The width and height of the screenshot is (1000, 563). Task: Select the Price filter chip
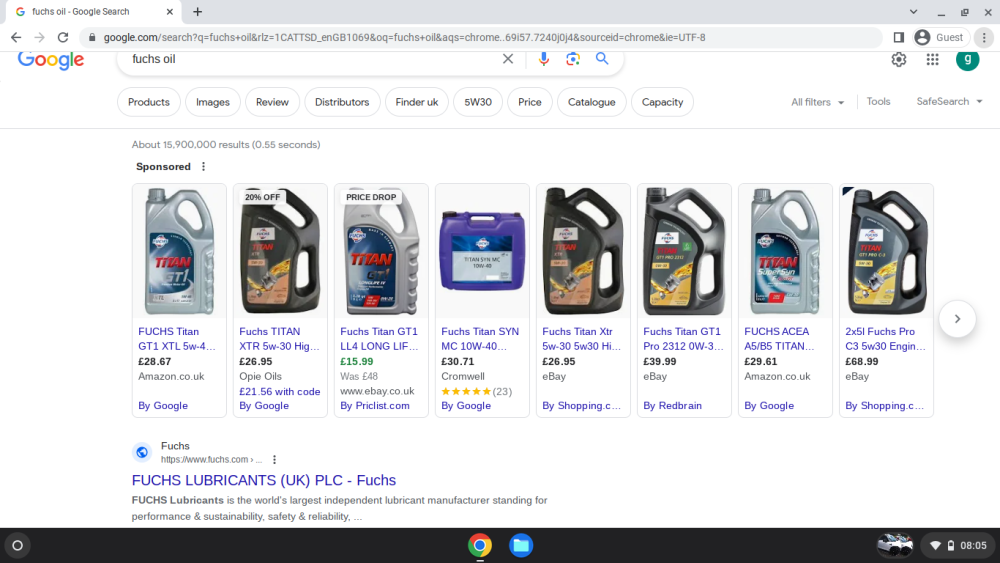coord(529,102)
